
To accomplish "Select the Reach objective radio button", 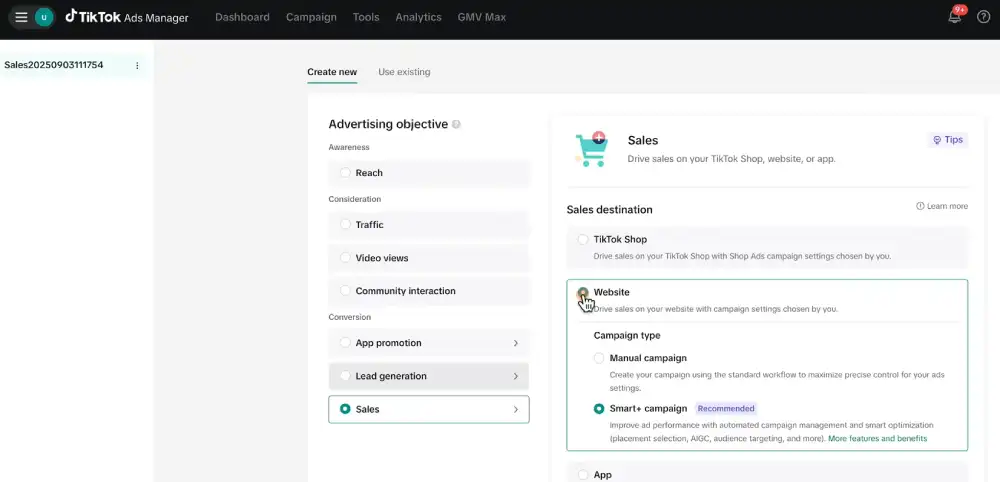I will click(x=345, y=173).
